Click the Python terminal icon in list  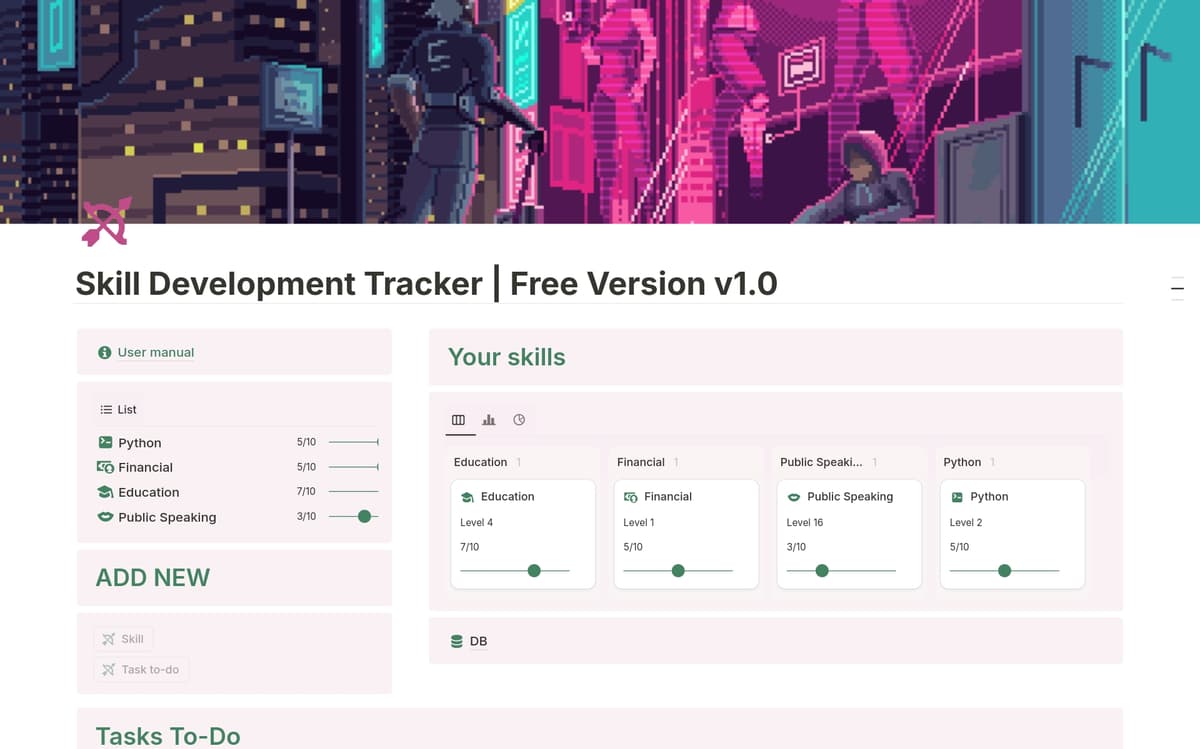pos(105,442)
